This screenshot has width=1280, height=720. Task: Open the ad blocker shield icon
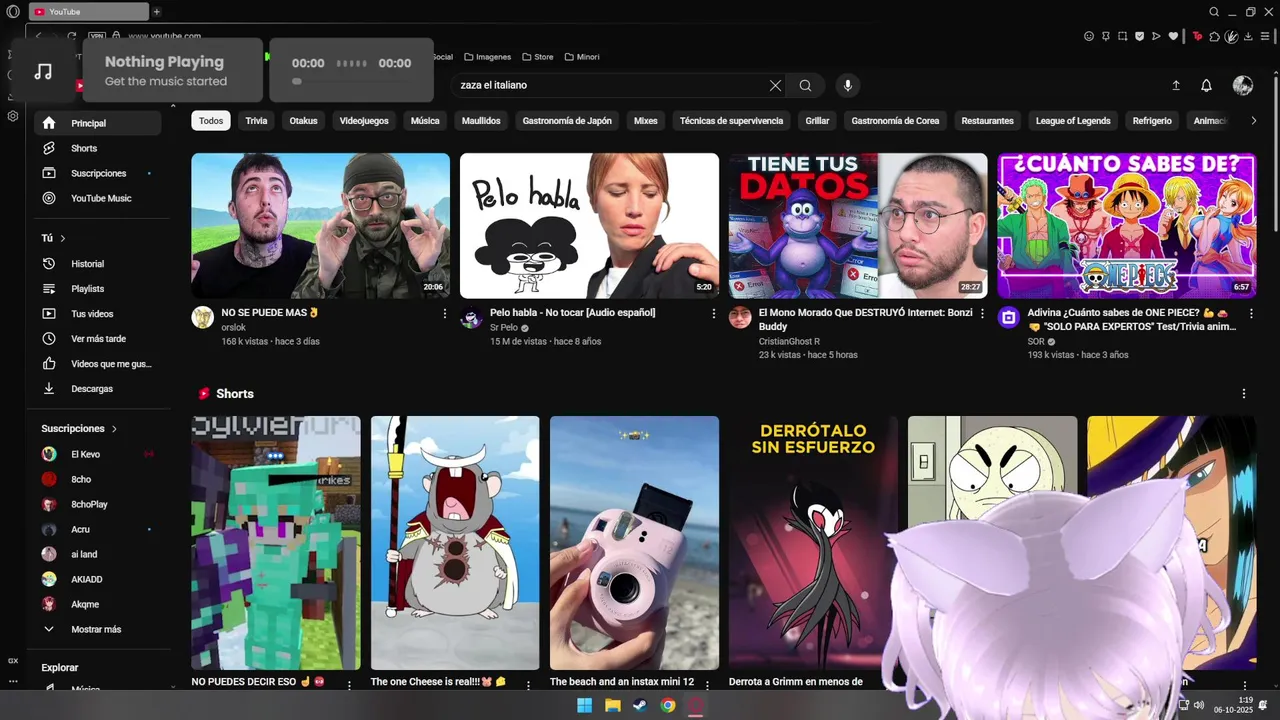1139,36
